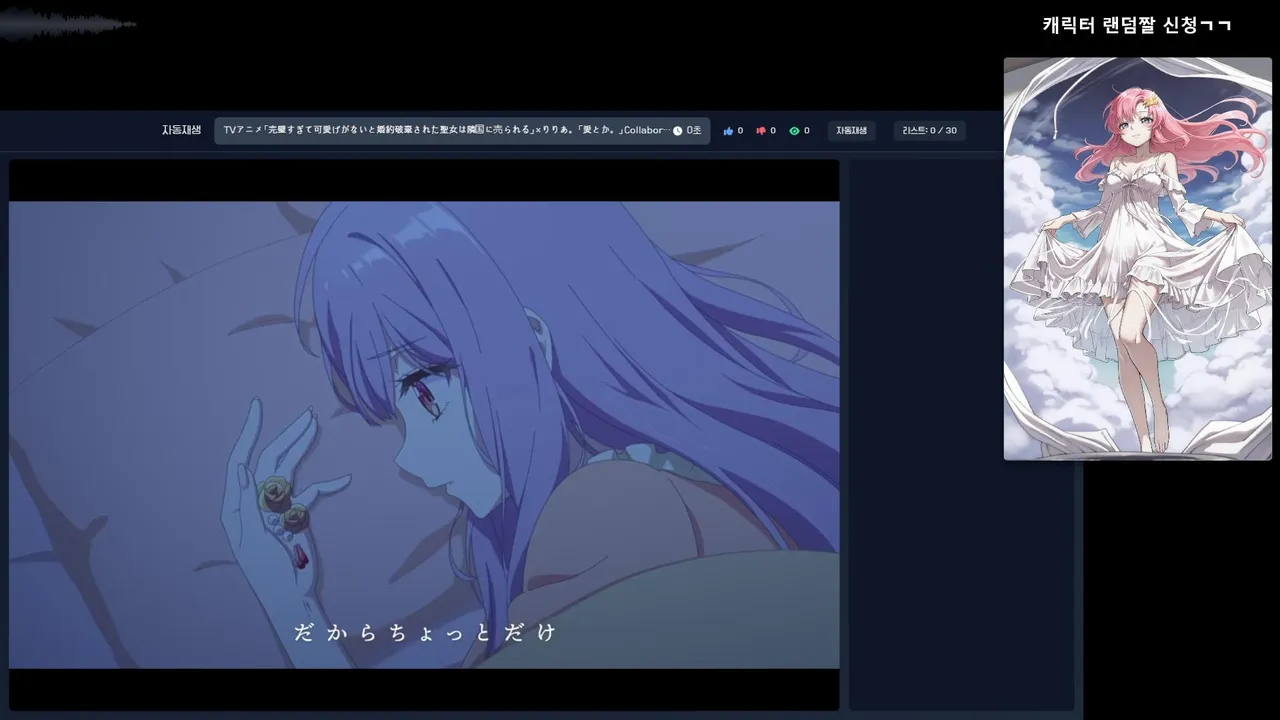The width and height of the screenshot is (1280, 720).
Task: Click the 자동재생 button beside the view count
Action: (851, 131)
